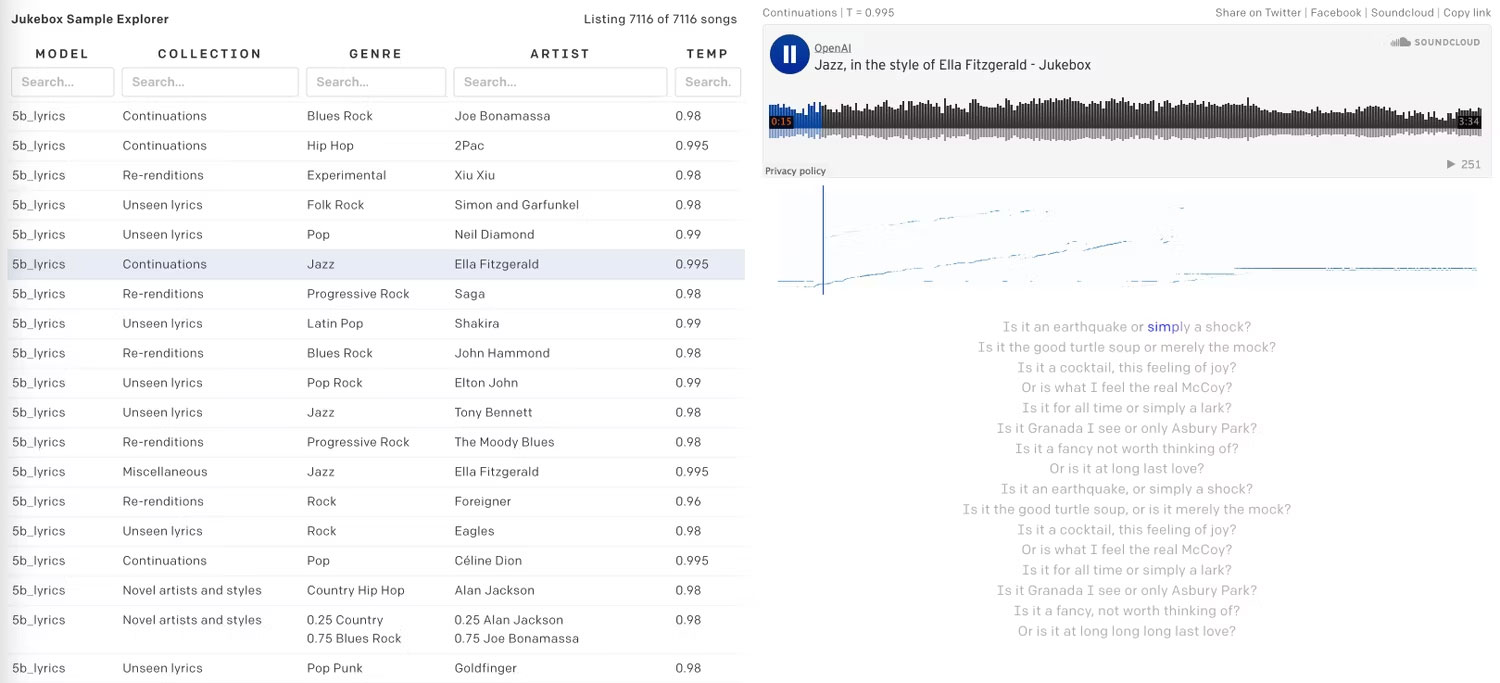This screenshot has height=683, width=1500.
Task: Open the OpenAI uploader link
Action: coord(832,48)
